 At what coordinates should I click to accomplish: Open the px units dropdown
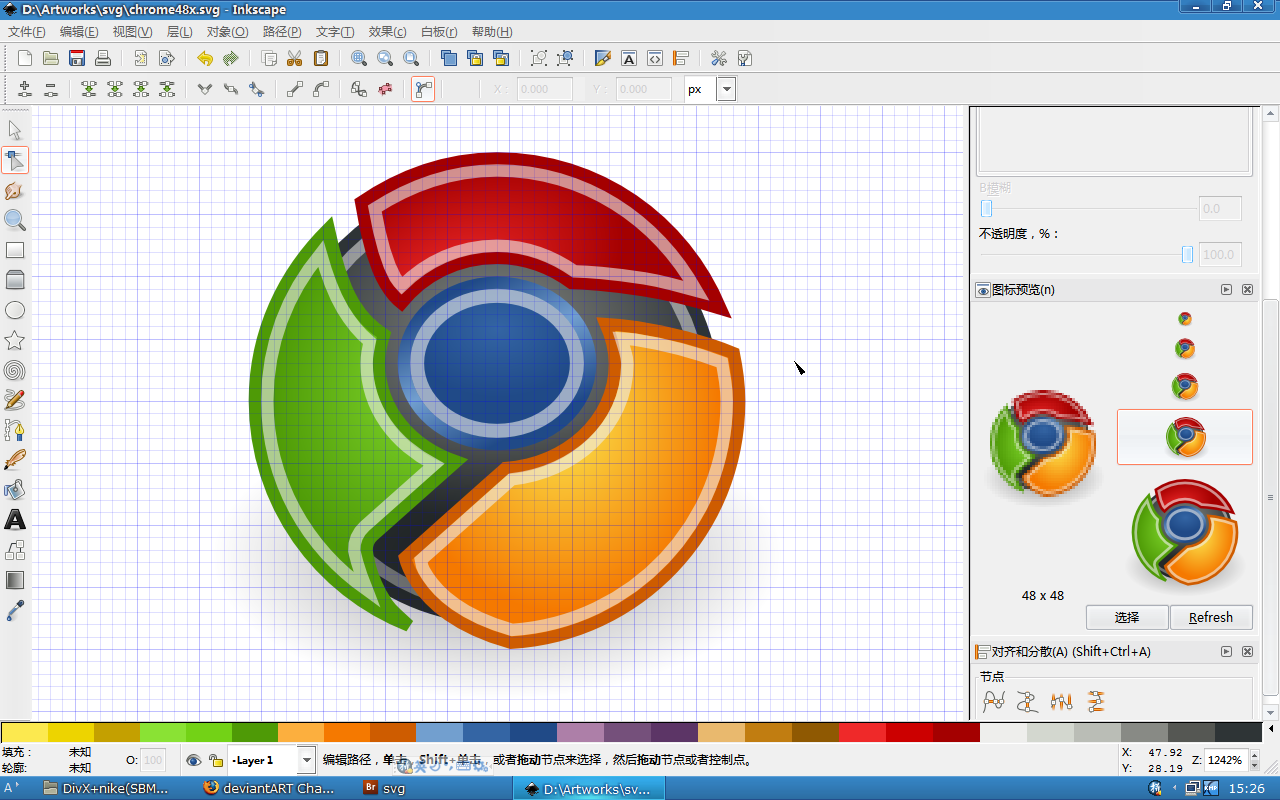pyautogui.click(x=727, y=89)
